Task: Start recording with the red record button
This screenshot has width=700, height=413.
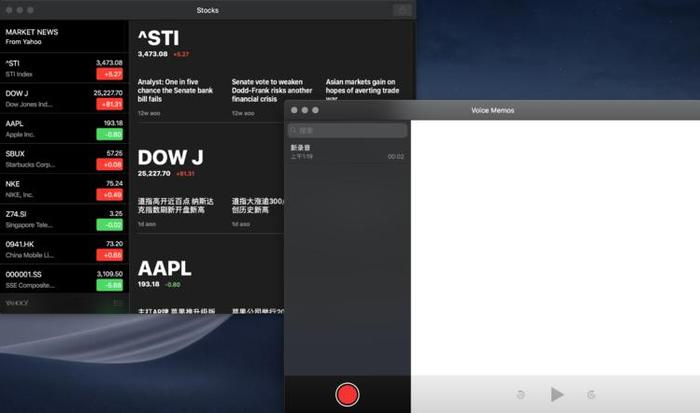Action: pyautogui.click(x=347, y=395)
